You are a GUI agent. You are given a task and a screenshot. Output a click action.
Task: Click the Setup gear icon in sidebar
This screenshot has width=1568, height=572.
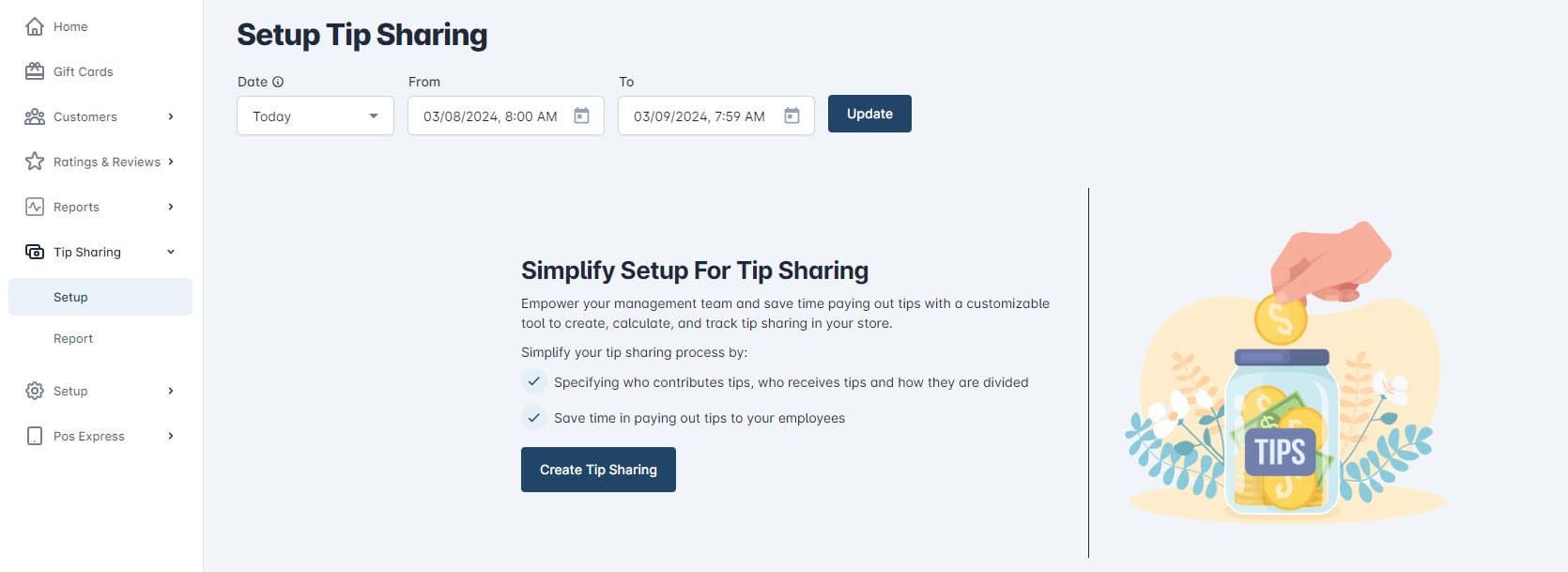[x=35, y=391]
